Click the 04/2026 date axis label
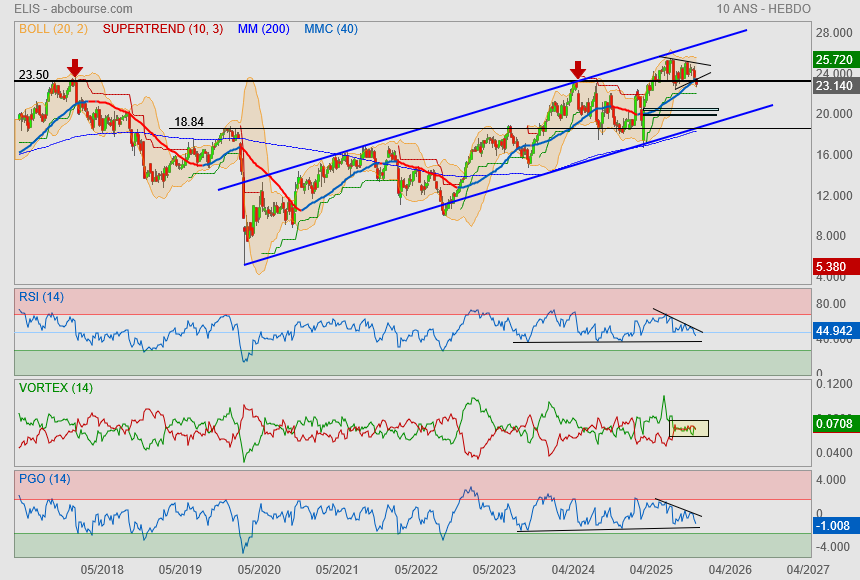860x580 pixels. tap(730, 570)
